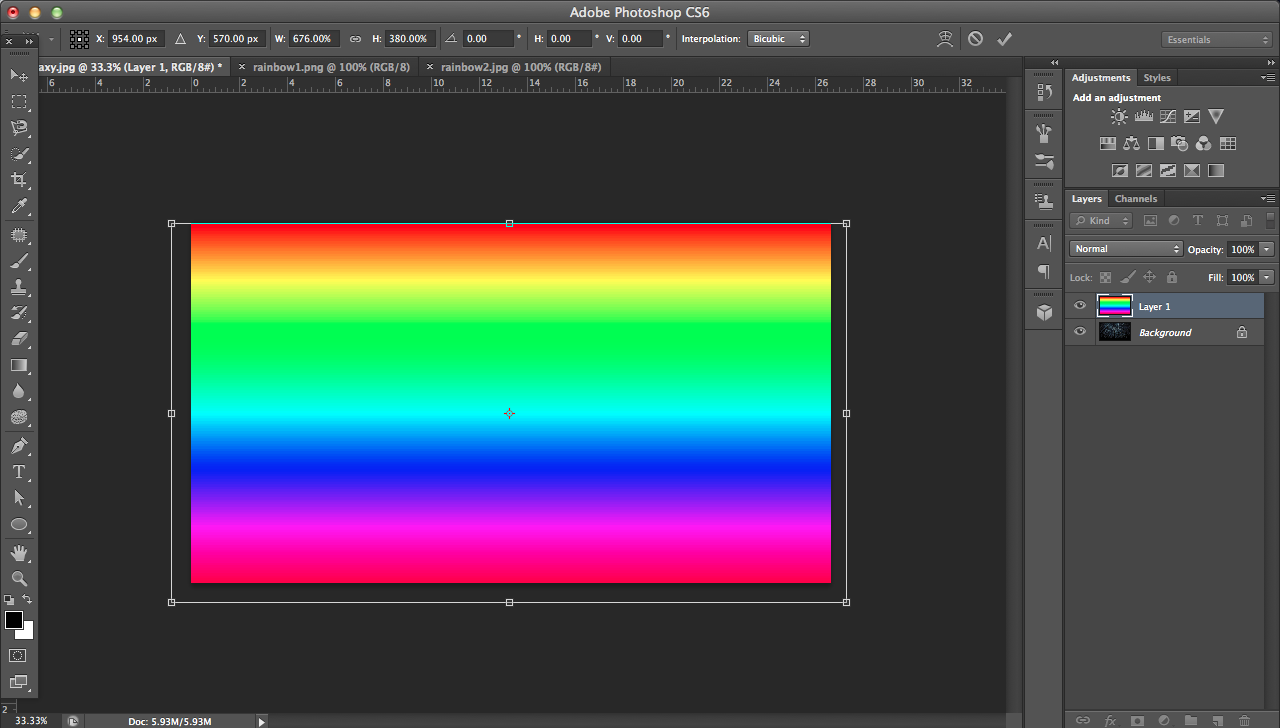Commit the transform with the checkmark
Screen dimensions: 1280x728
pos(1005,39)
